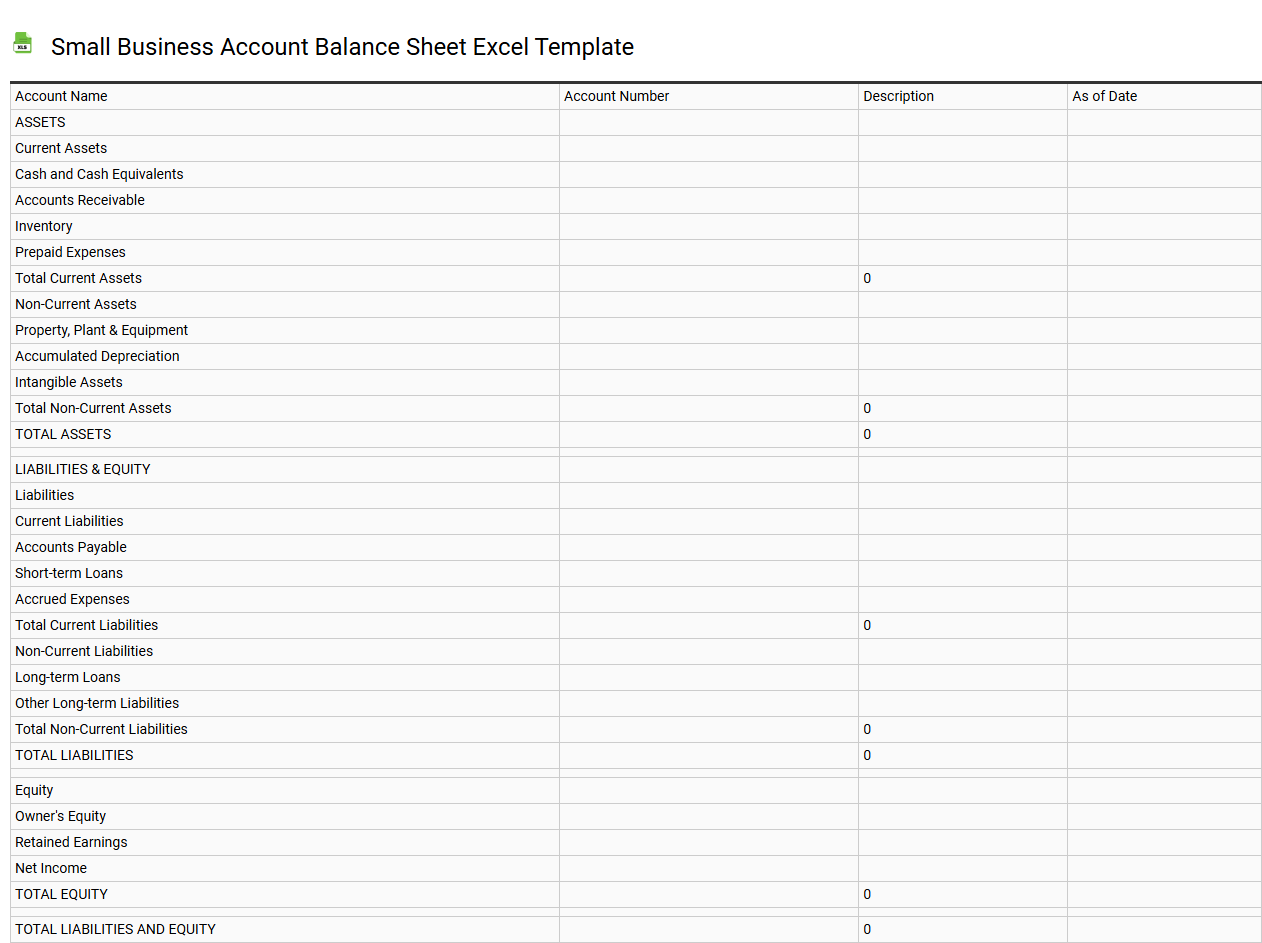This screenshot has width=1262, height=943.
Task: Select the Cash and Cash Equivalents cell
Action: [x=99, y=174]
